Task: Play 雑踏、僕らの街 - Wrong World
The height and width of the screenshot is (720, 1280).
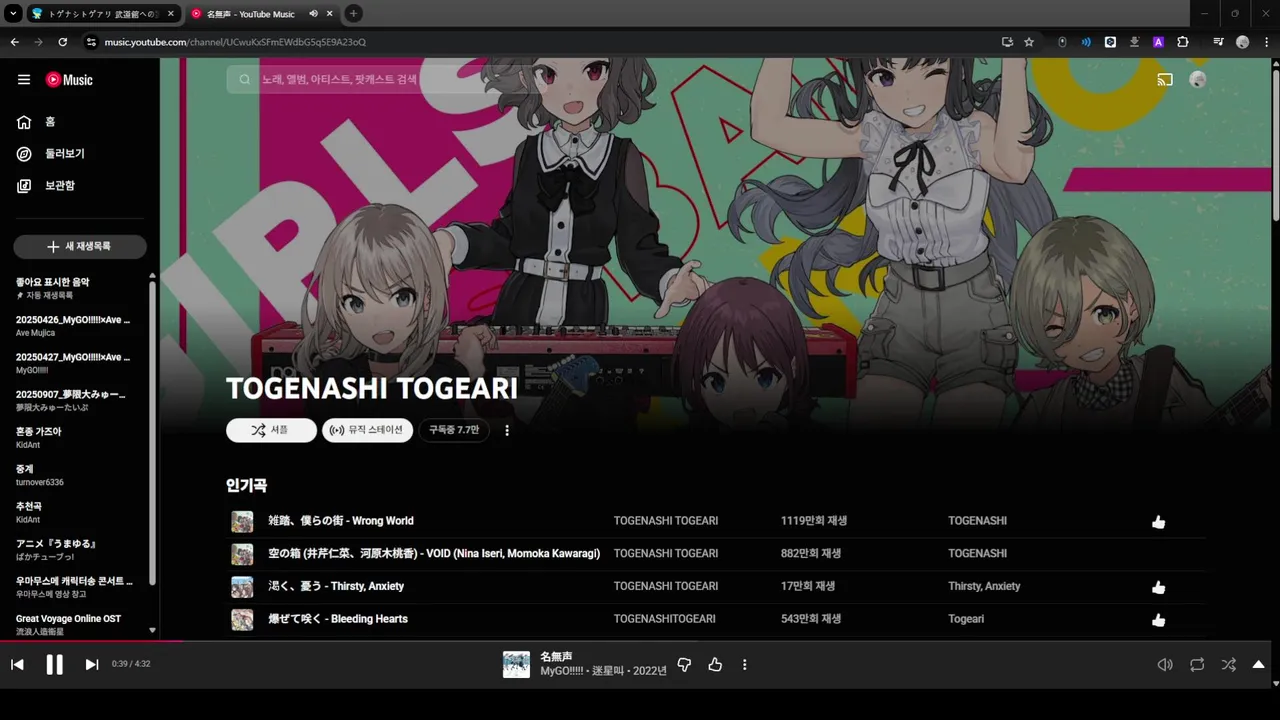Action: [x=341, y=521]
